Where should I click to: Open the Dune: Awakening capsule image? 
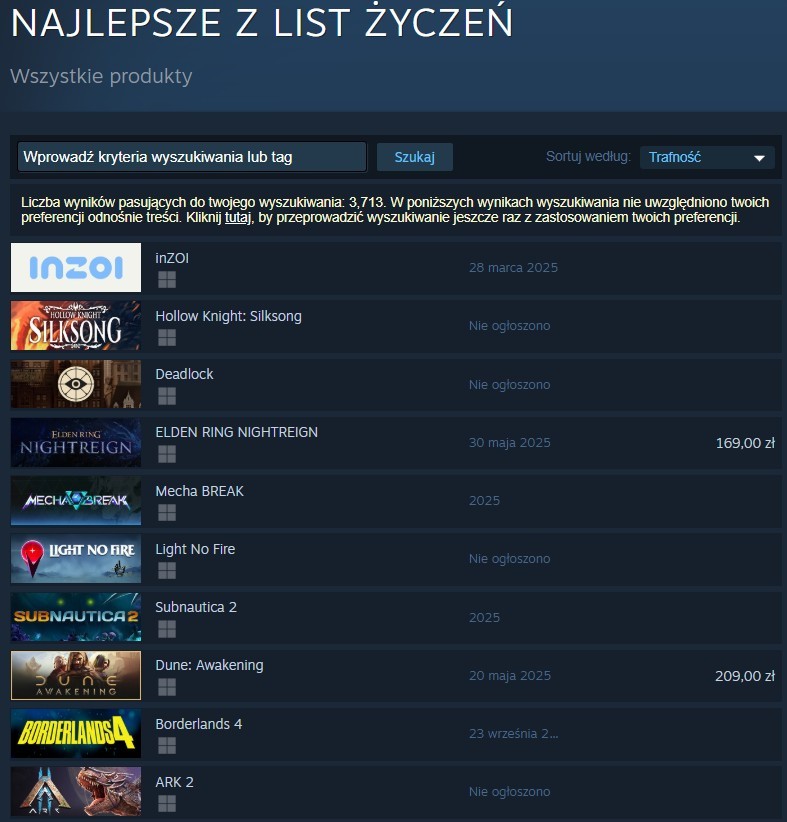(x=76, y=675)
